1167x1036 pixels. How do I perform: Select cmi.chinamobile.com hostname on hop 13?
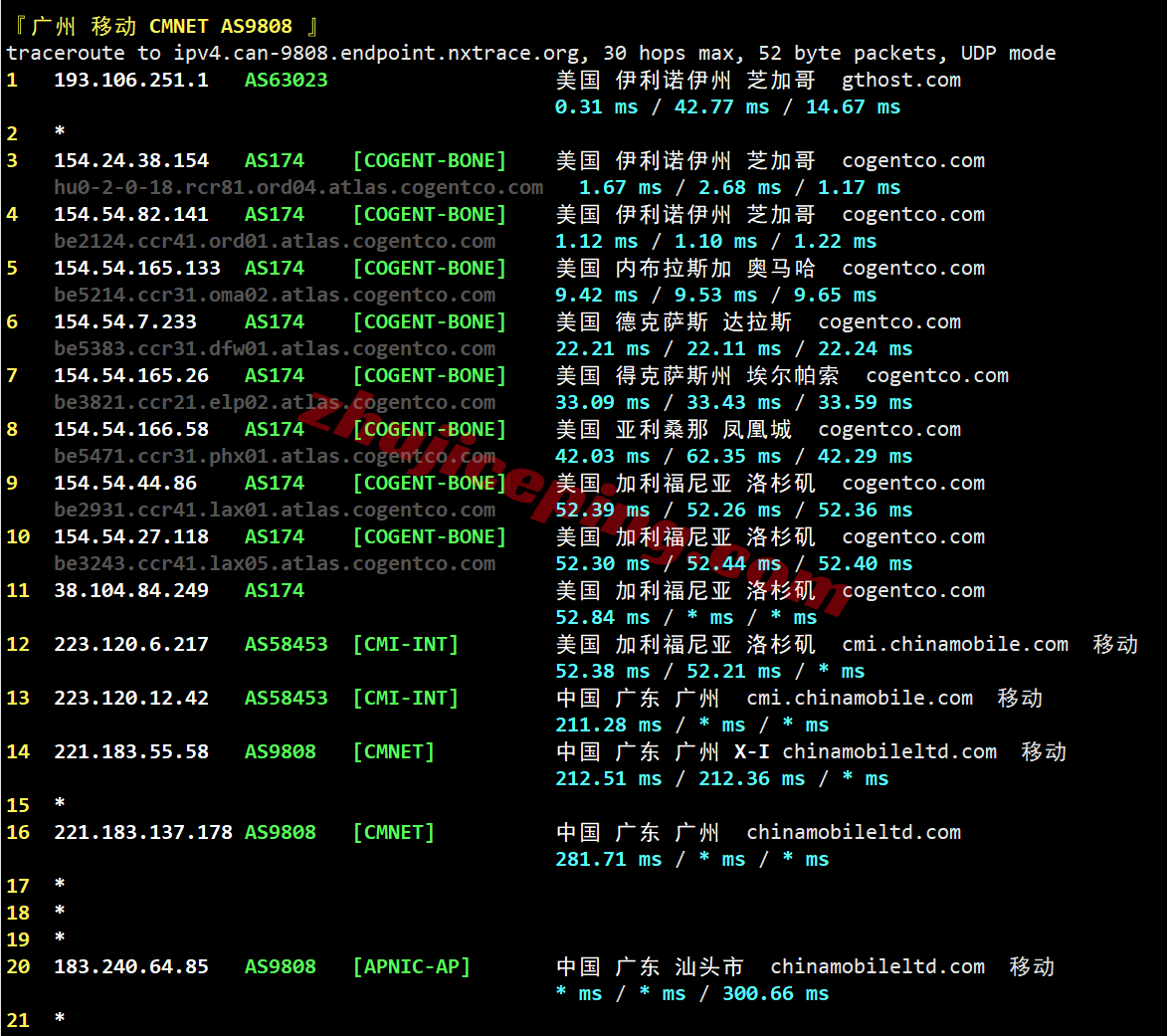pyautogui.click(x=859, y=697)
